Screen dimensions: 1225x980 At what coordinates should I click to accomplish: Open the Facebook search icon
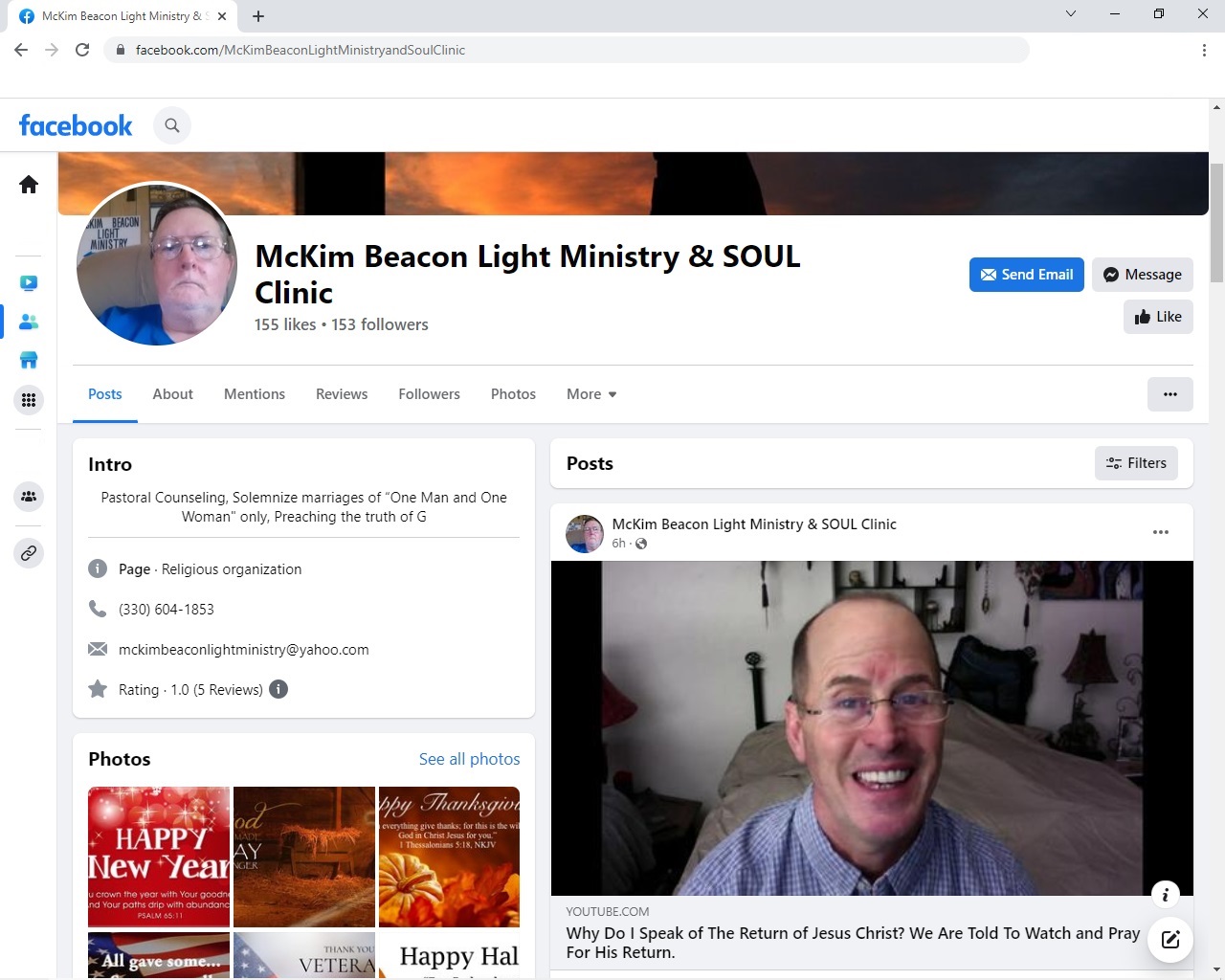pos(172,125)
